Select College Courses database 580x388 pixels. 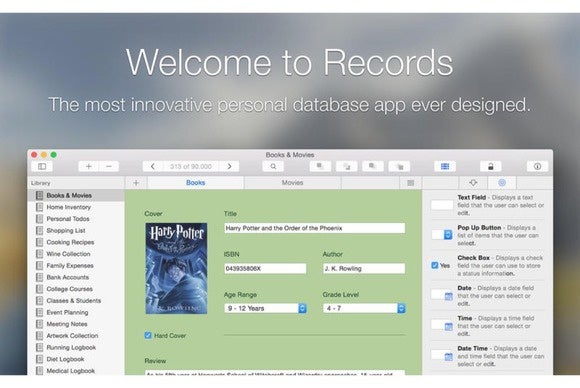tap(76, 289)
